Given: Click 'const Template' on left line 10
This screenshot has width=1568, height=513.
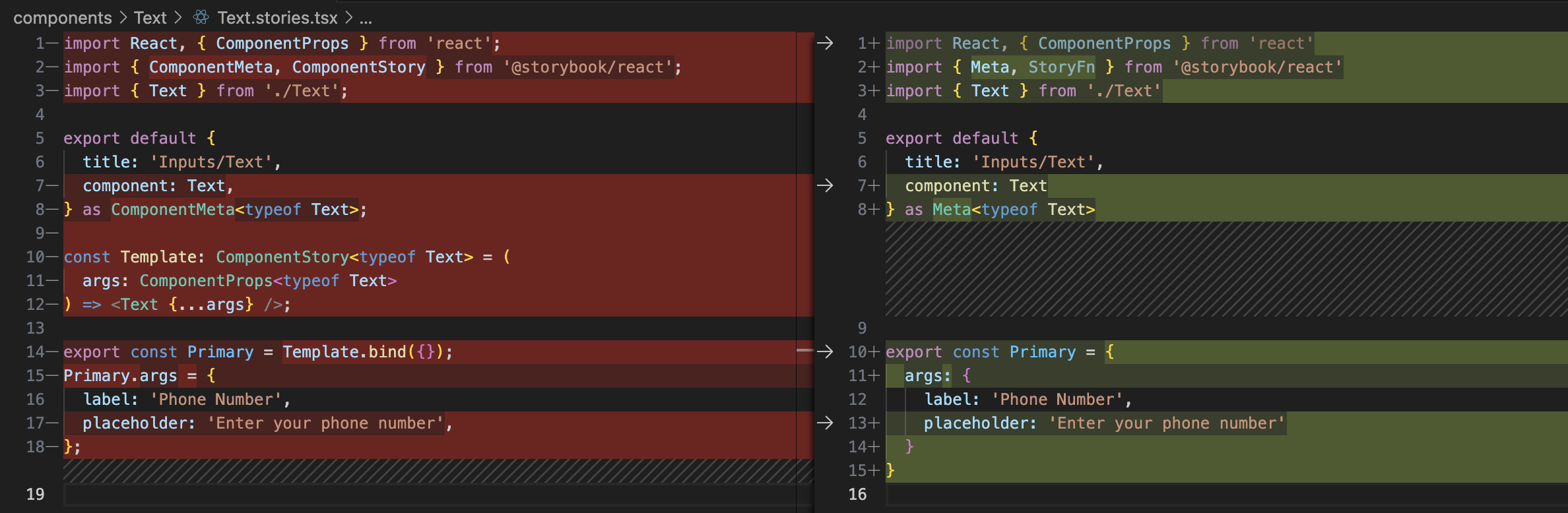Looking at the screenshot, I should click(130, 257).
